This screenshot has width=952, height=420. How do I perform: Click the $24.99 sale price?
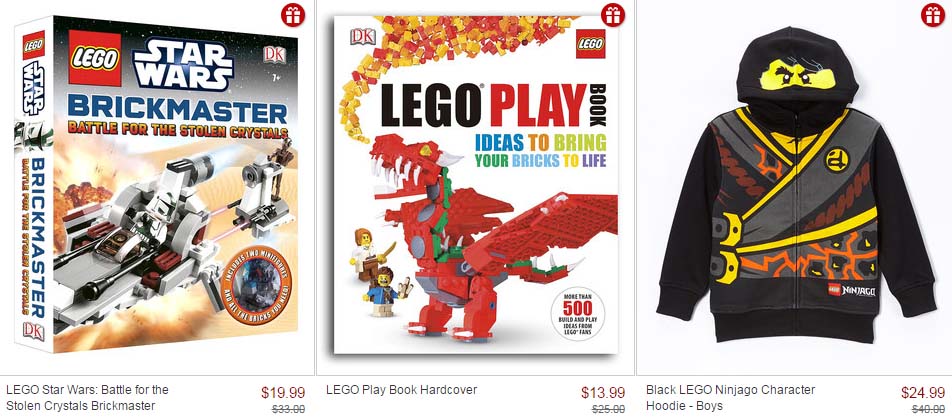[x=923, y=393]
